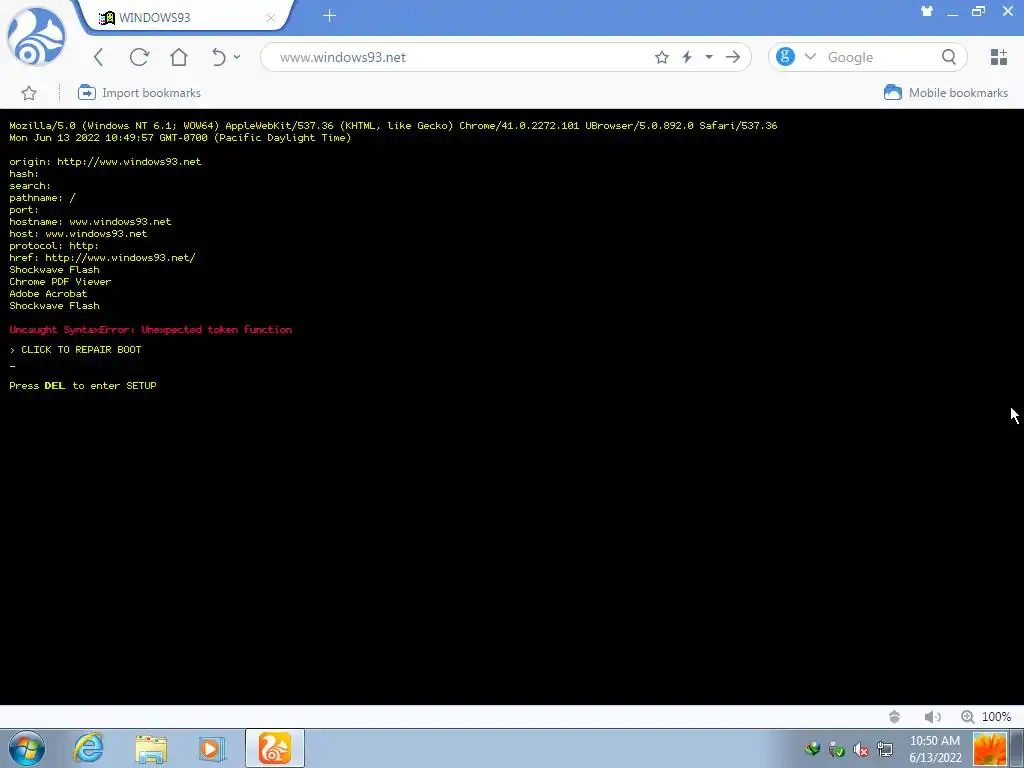Bookmark this page with the star icon
The image size is (1024, 768).
[662, 57]
